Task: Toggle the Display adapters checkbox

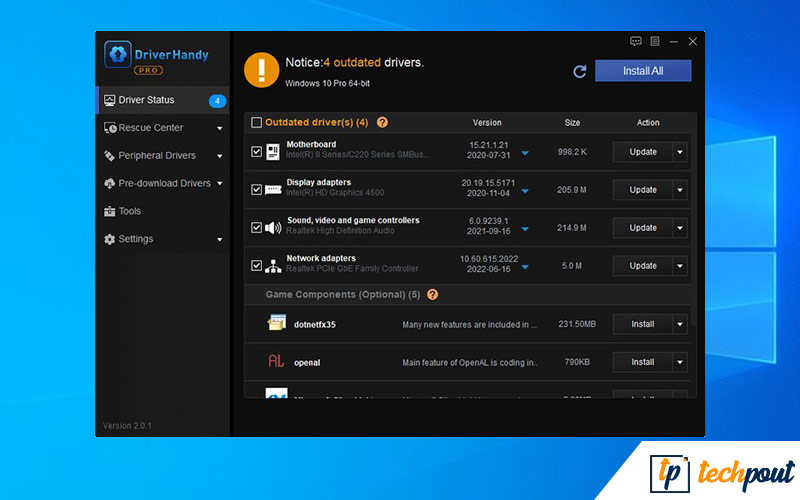Action: [257, 190]
